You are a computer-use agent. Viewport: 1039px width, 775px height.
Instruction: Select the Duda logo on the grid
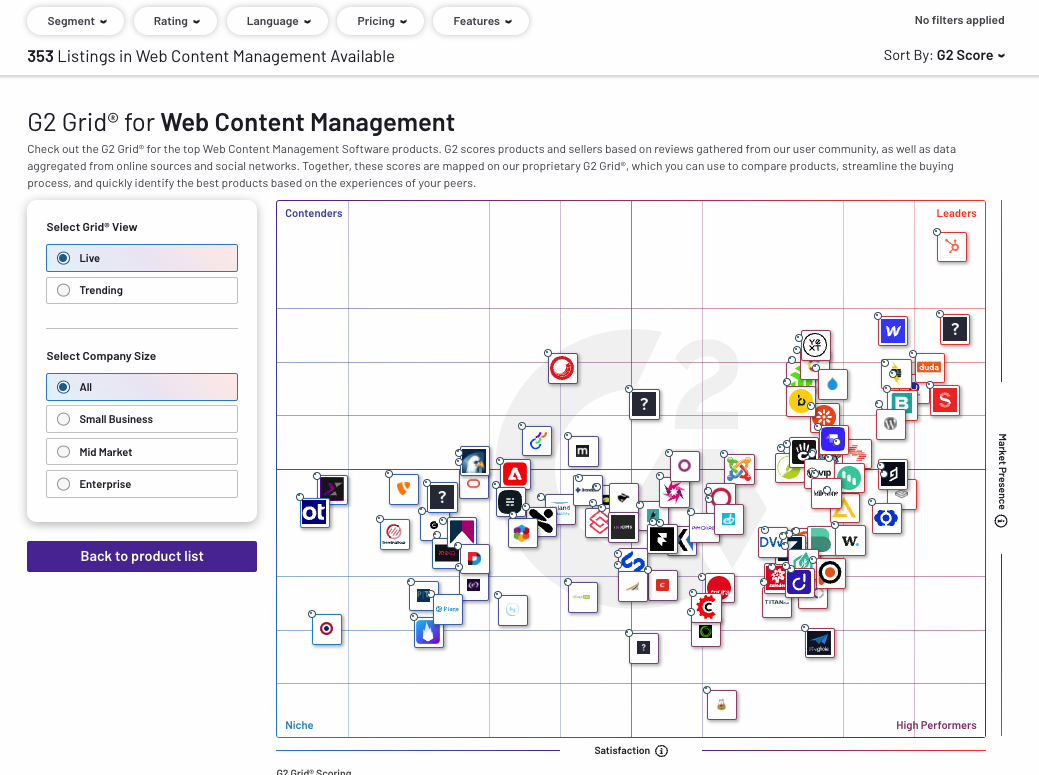928,367
